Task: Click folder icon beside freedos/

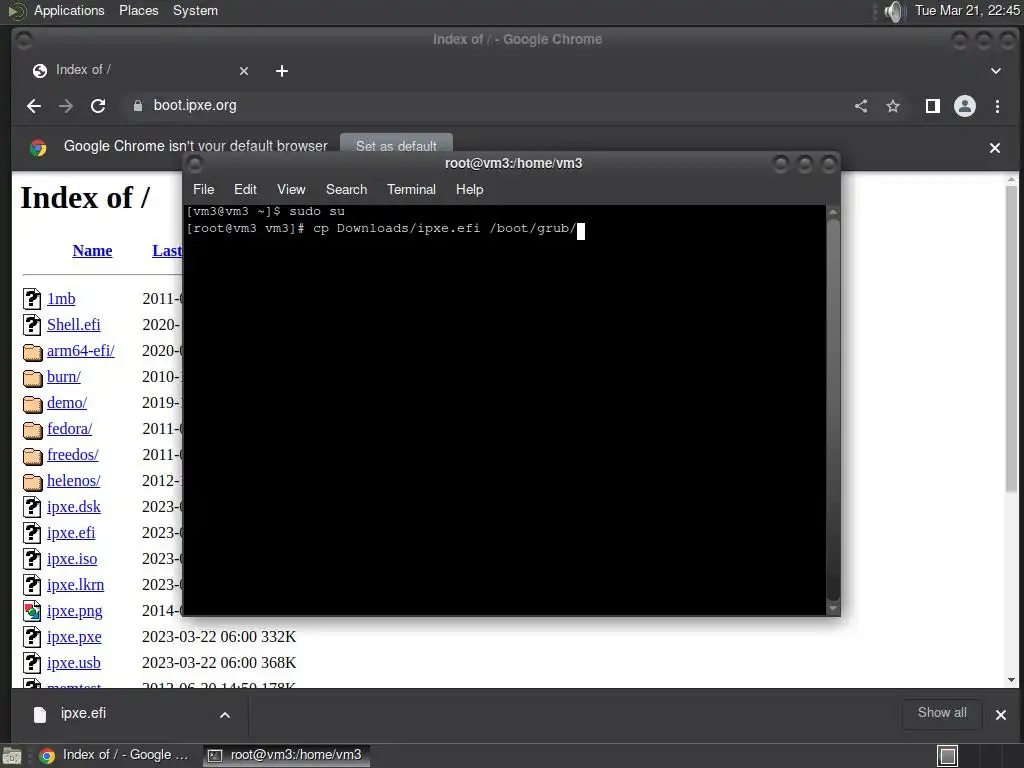Action: tap(33, 456)
